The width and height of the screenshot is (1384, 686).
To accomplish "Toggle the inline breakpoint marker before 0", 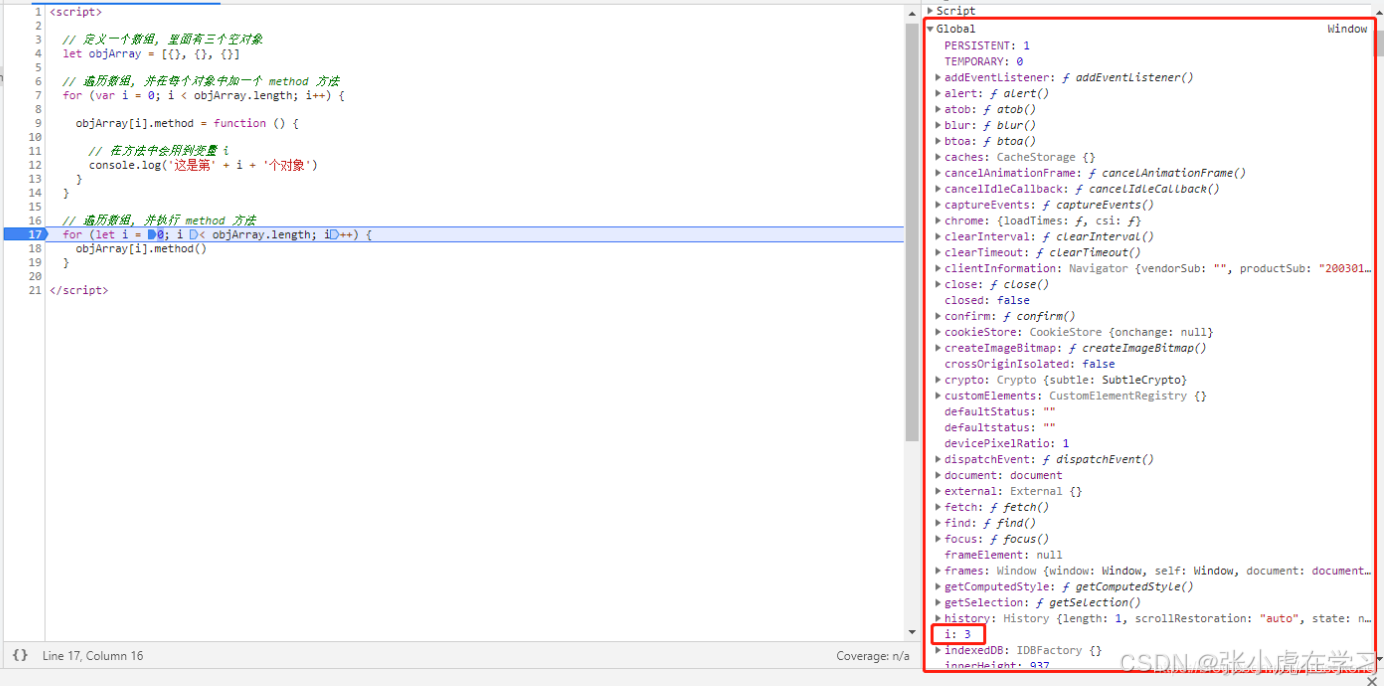I will click(x=152, y=235).
